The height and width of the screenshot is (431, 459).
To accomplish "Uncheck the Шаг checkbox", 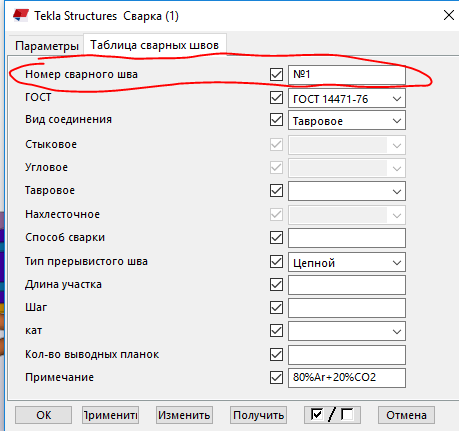I will click(x=276, y=307).
